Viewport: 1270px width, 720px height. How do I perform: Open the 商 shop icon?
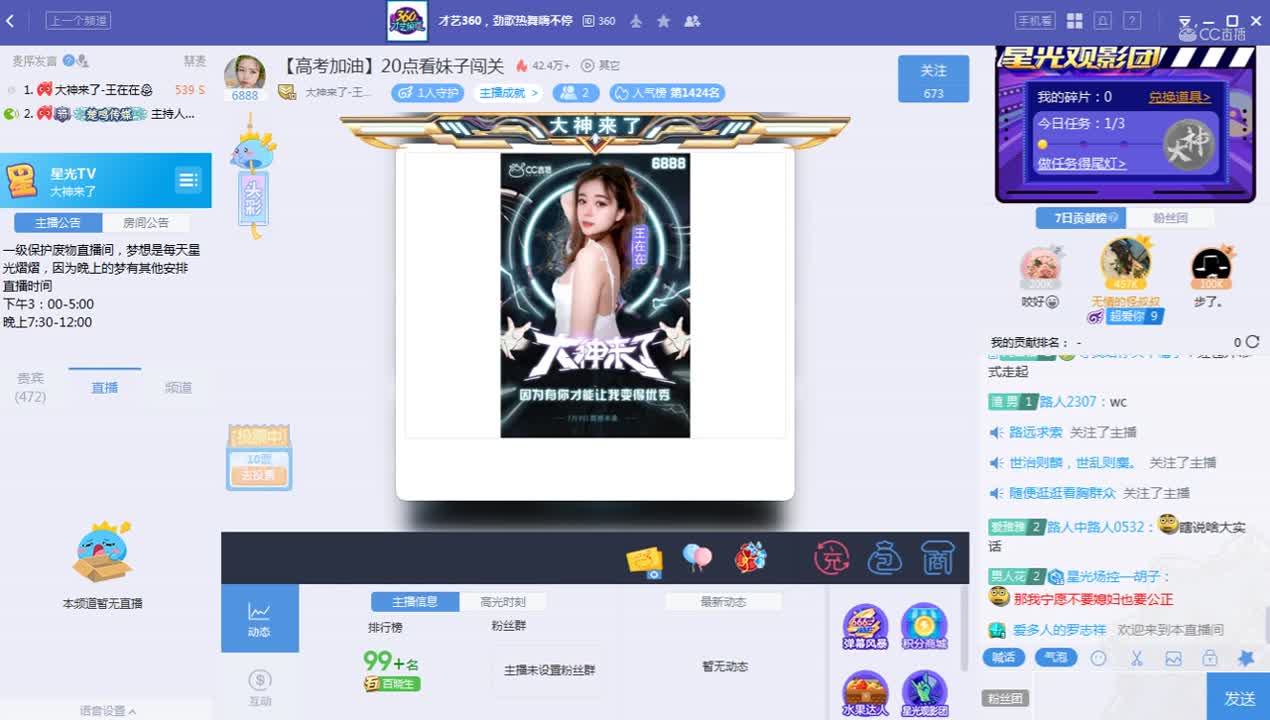tap(938, 558)
